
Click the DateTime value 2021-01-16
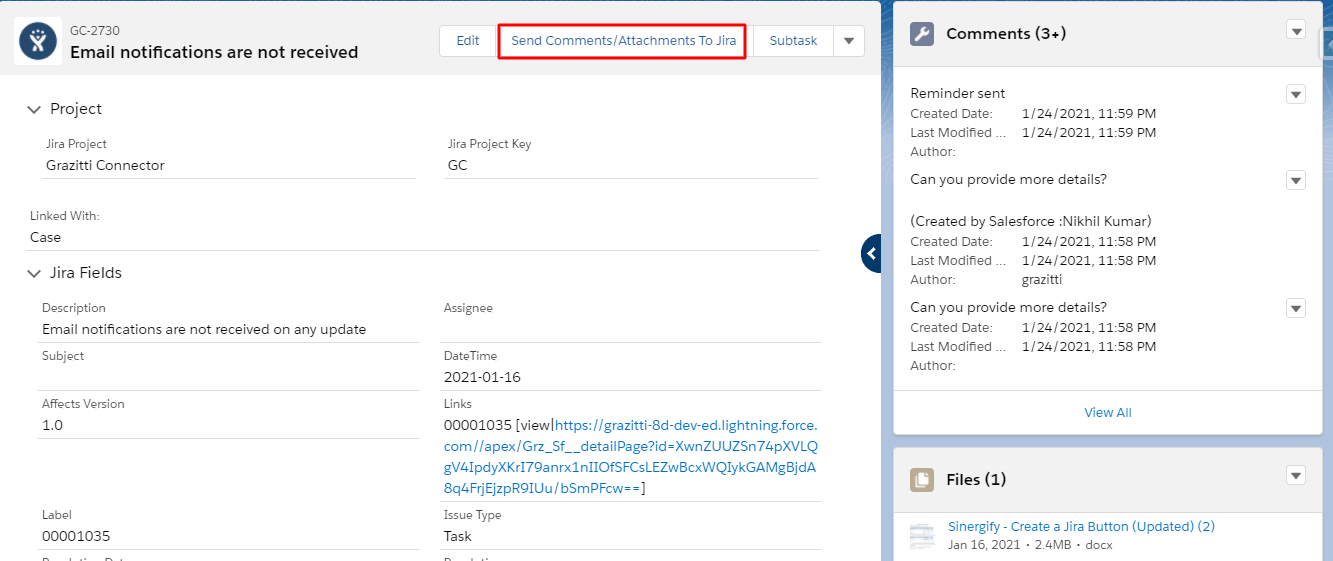click(482, 377)
